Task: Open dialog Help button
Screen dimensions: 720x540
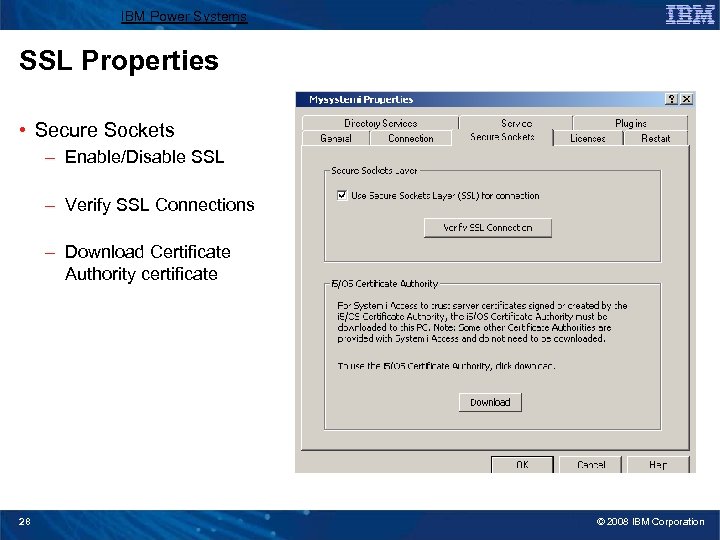Action: (x=658, y=464)
